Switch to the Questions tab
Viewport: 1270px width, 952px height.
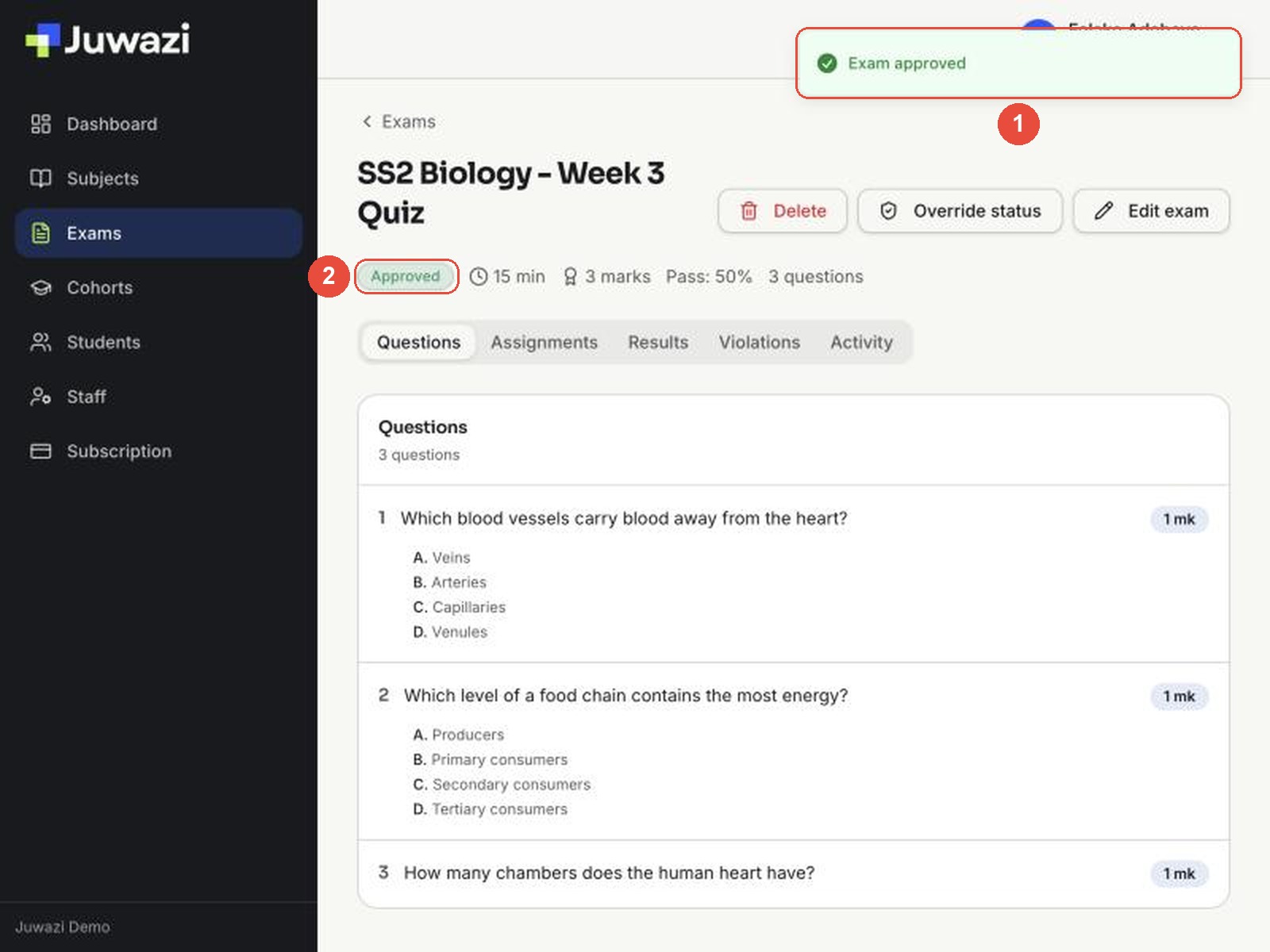[418, 342]
